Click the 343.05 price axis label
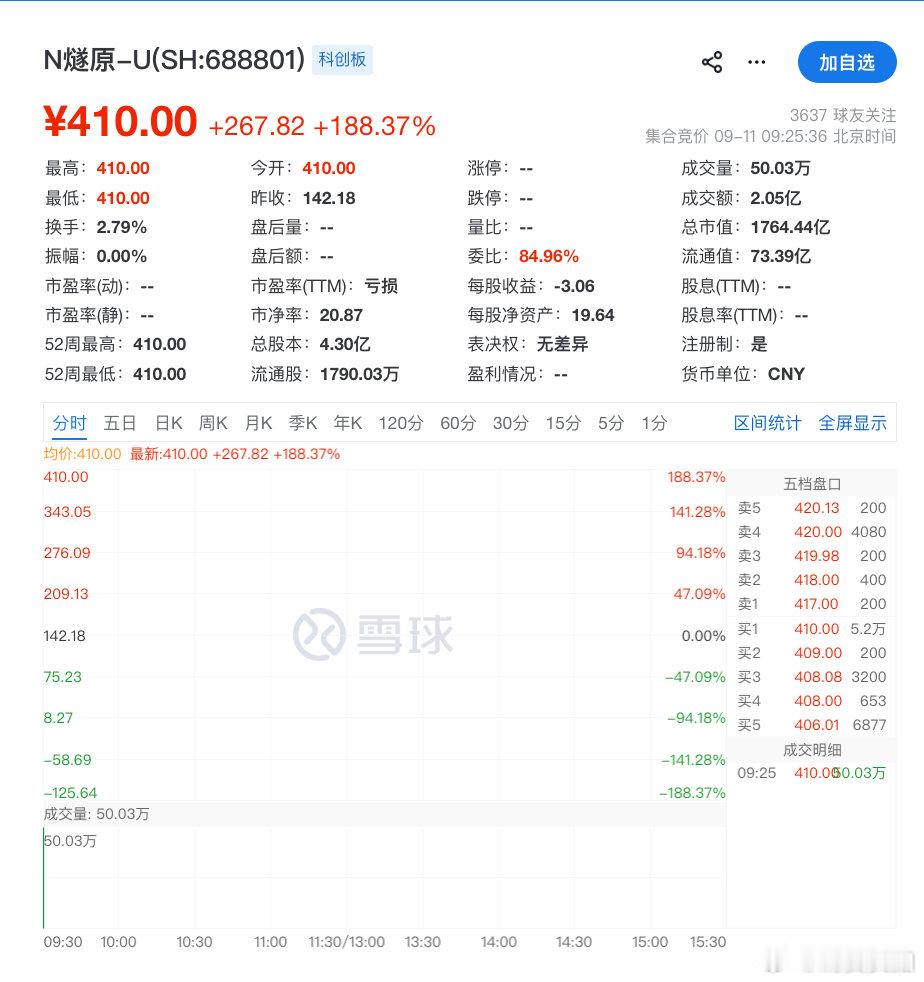The image size is (924, 982). (x=67, y=512)
